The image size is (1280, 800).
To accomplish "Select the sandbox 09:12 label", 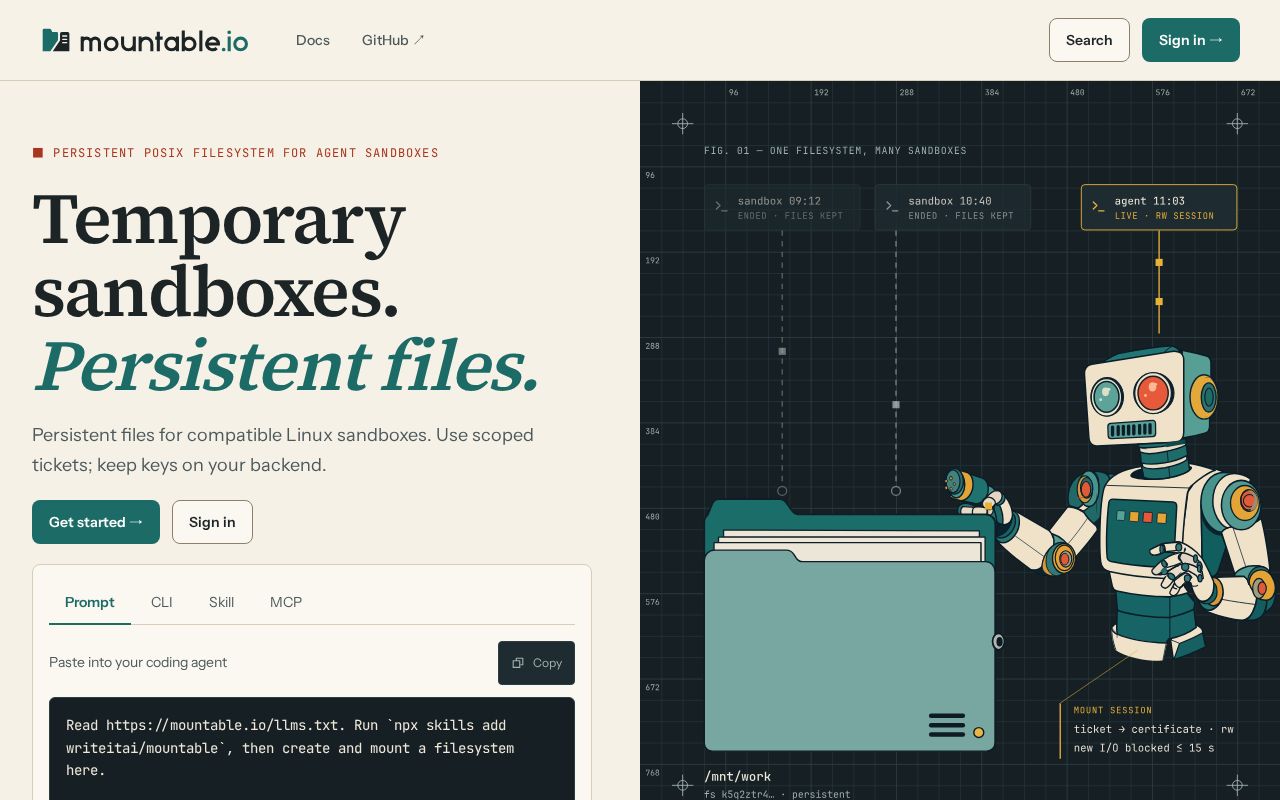I will 779,201.
